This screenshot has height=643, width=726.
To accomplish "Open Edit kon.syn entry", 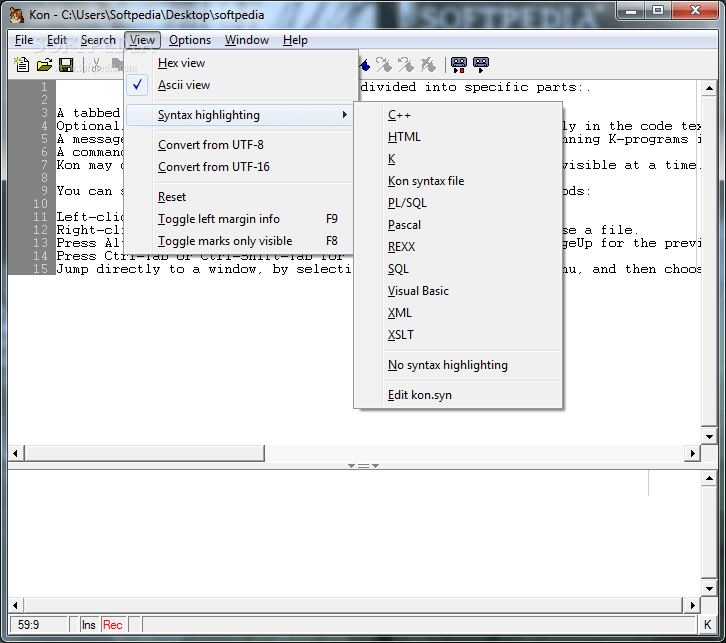I will pyautogui.click(x=458, y=395).
